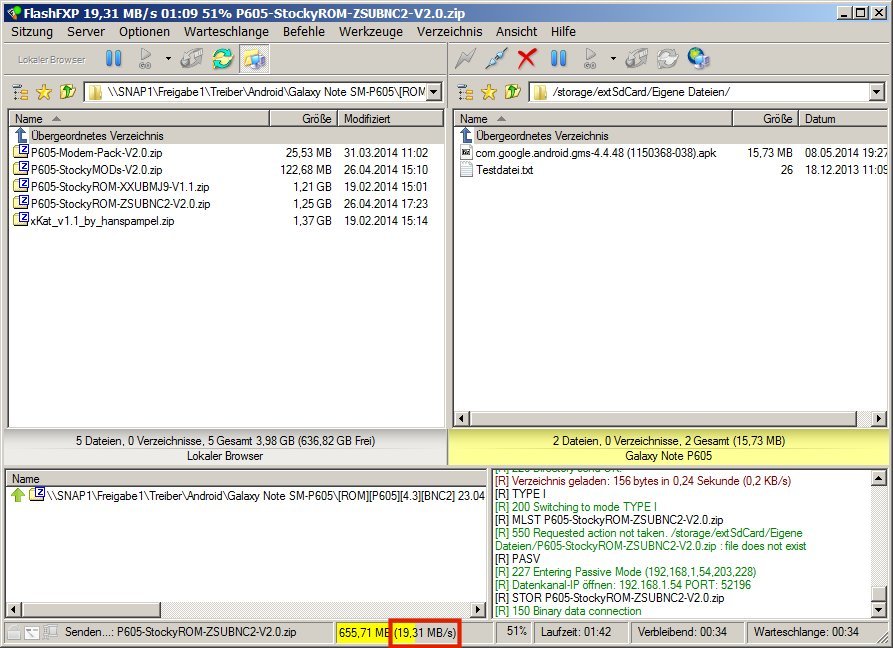This screenshot has height=648, width=893.
Task: Open the Hilfe menu
Action: coord(563,32)
